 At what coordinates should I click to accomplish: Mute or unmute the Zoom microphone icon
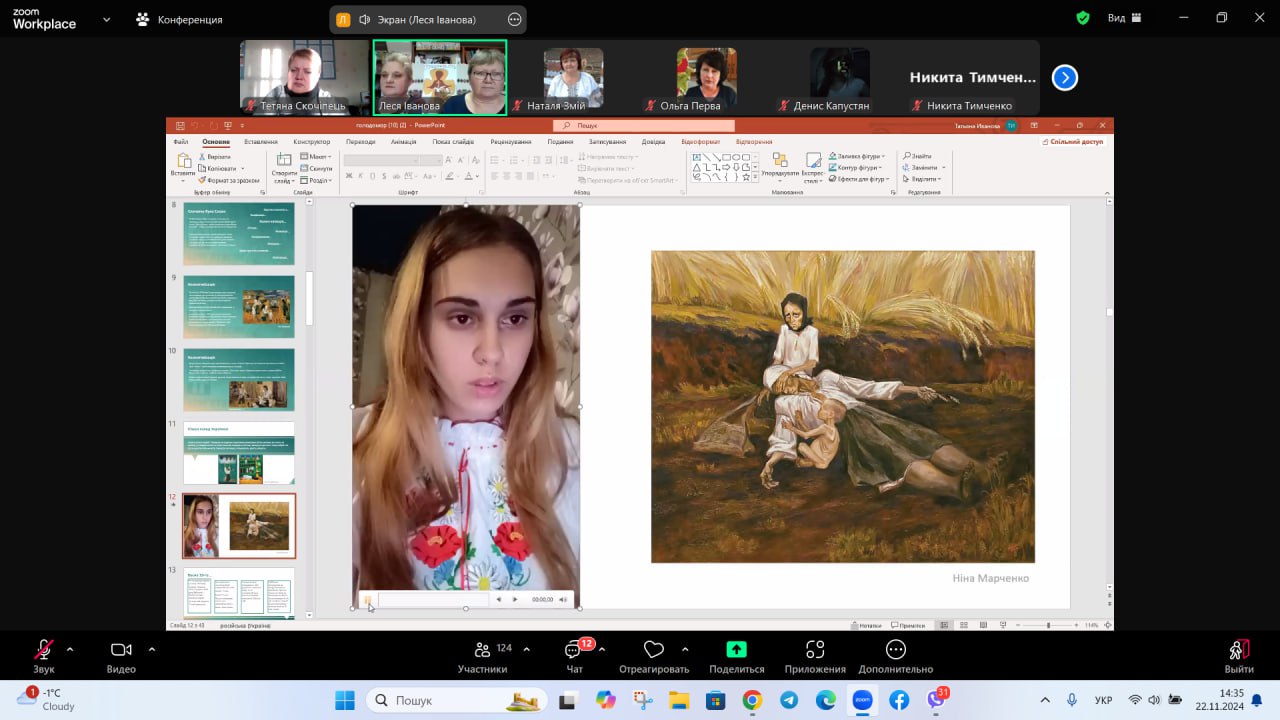[x=43, y=650]
